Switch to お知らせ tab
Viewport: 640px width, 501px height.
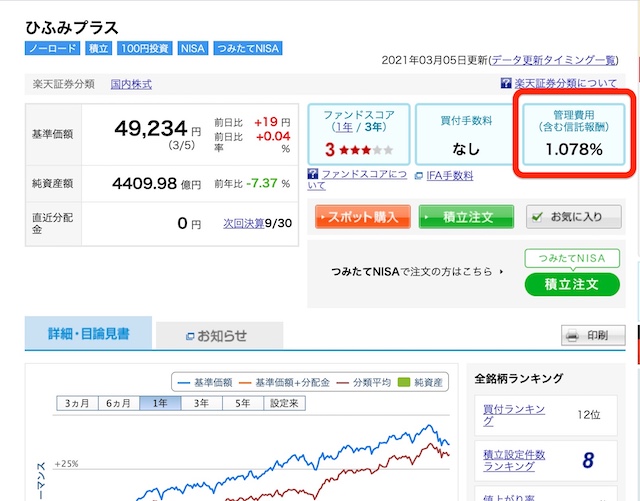point(220,335)
